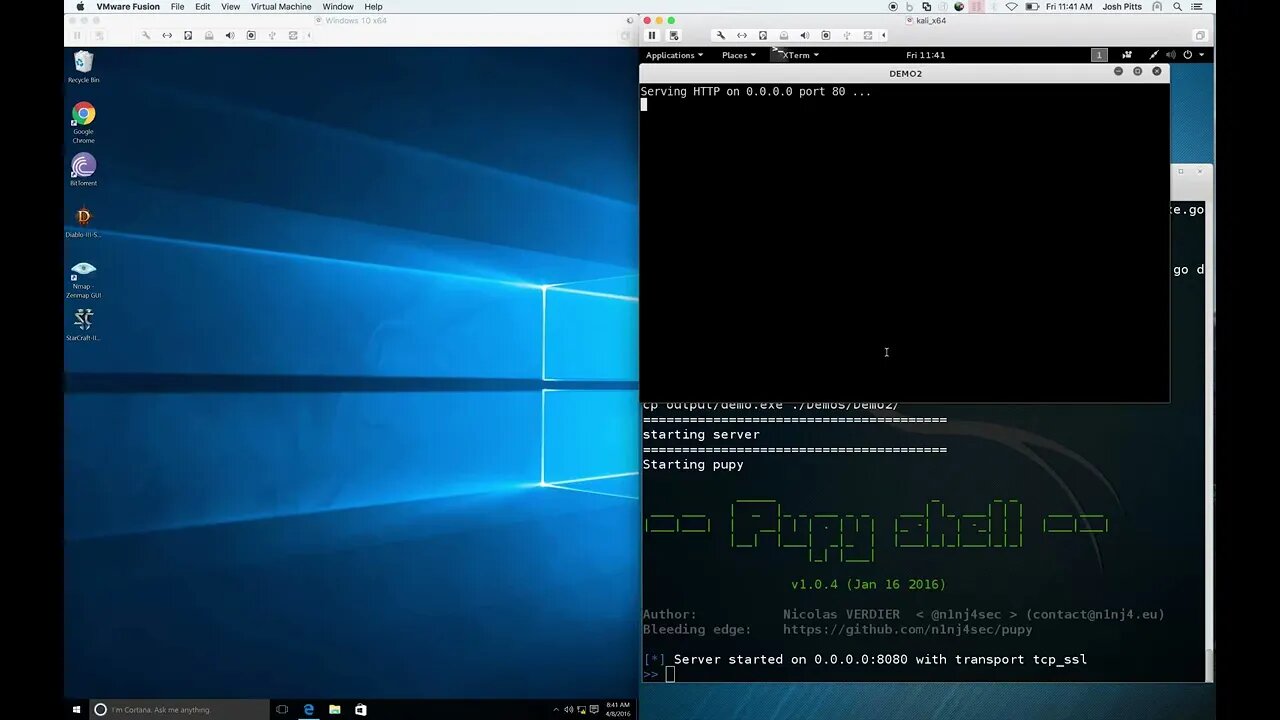Open the Recycle Bin desktop icon
The image size is (1280, 720).
pyautogui.click(x=84, y=67)
